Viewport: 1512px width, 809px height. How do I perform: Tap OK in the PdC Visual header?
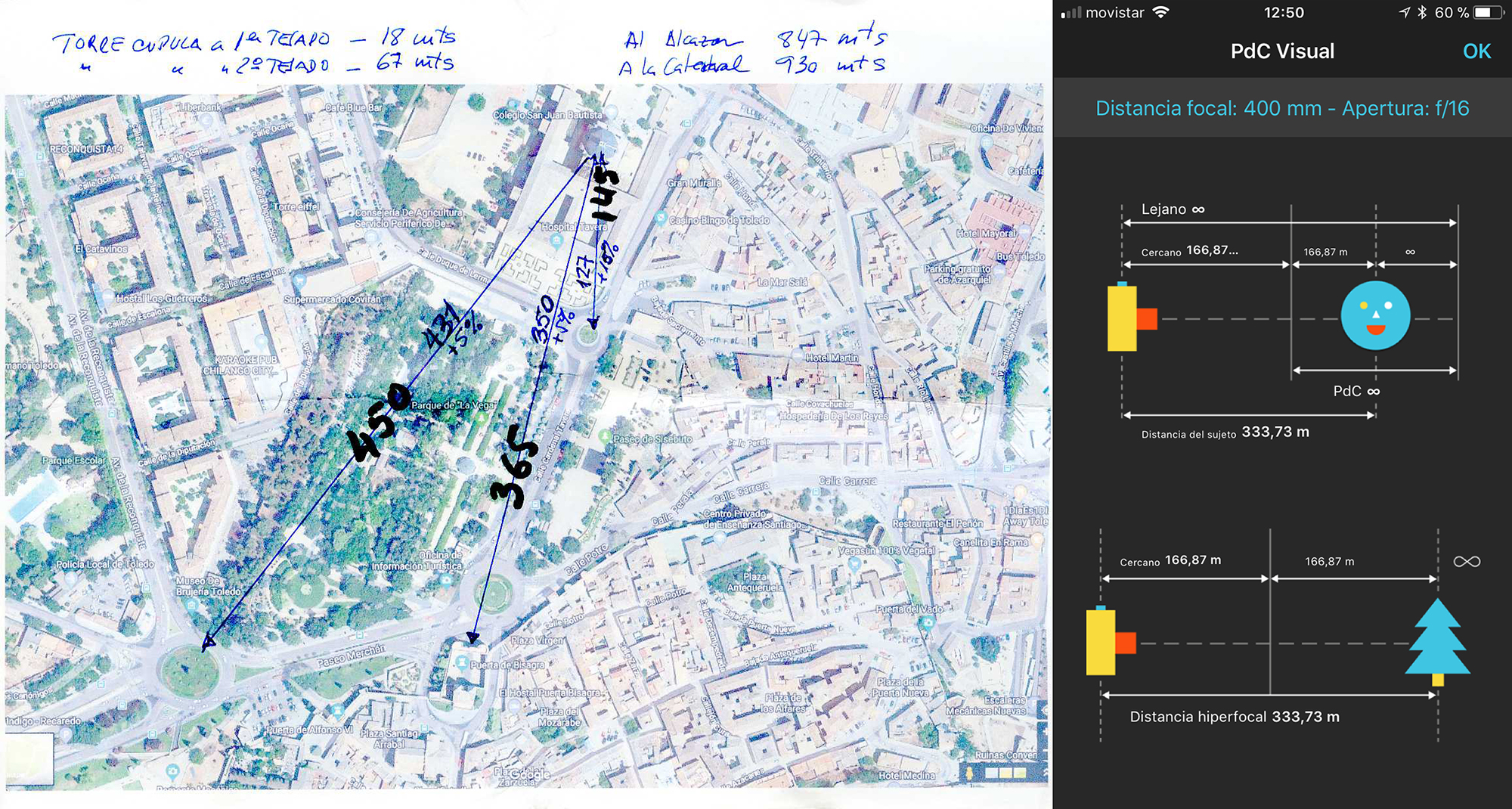(1476, 51)
